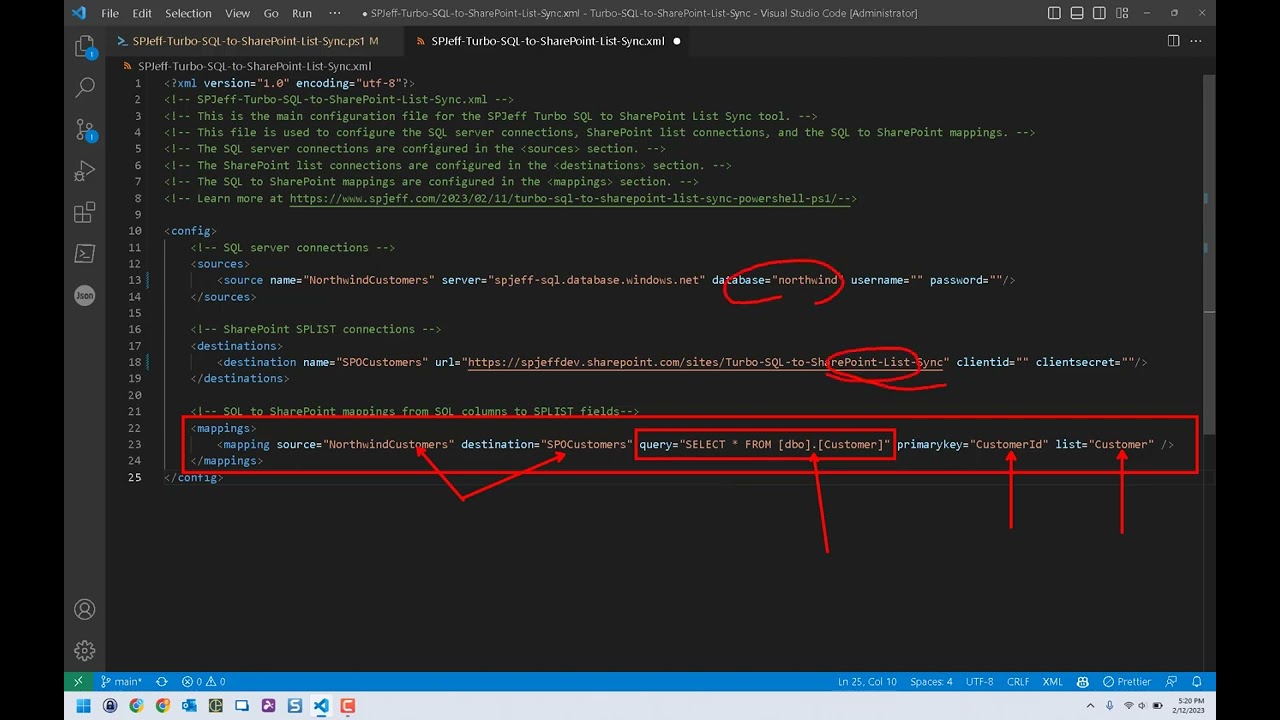Click 'SELECT * FROM [dbo].[Customer]' query text

click(x=784, y=444)
